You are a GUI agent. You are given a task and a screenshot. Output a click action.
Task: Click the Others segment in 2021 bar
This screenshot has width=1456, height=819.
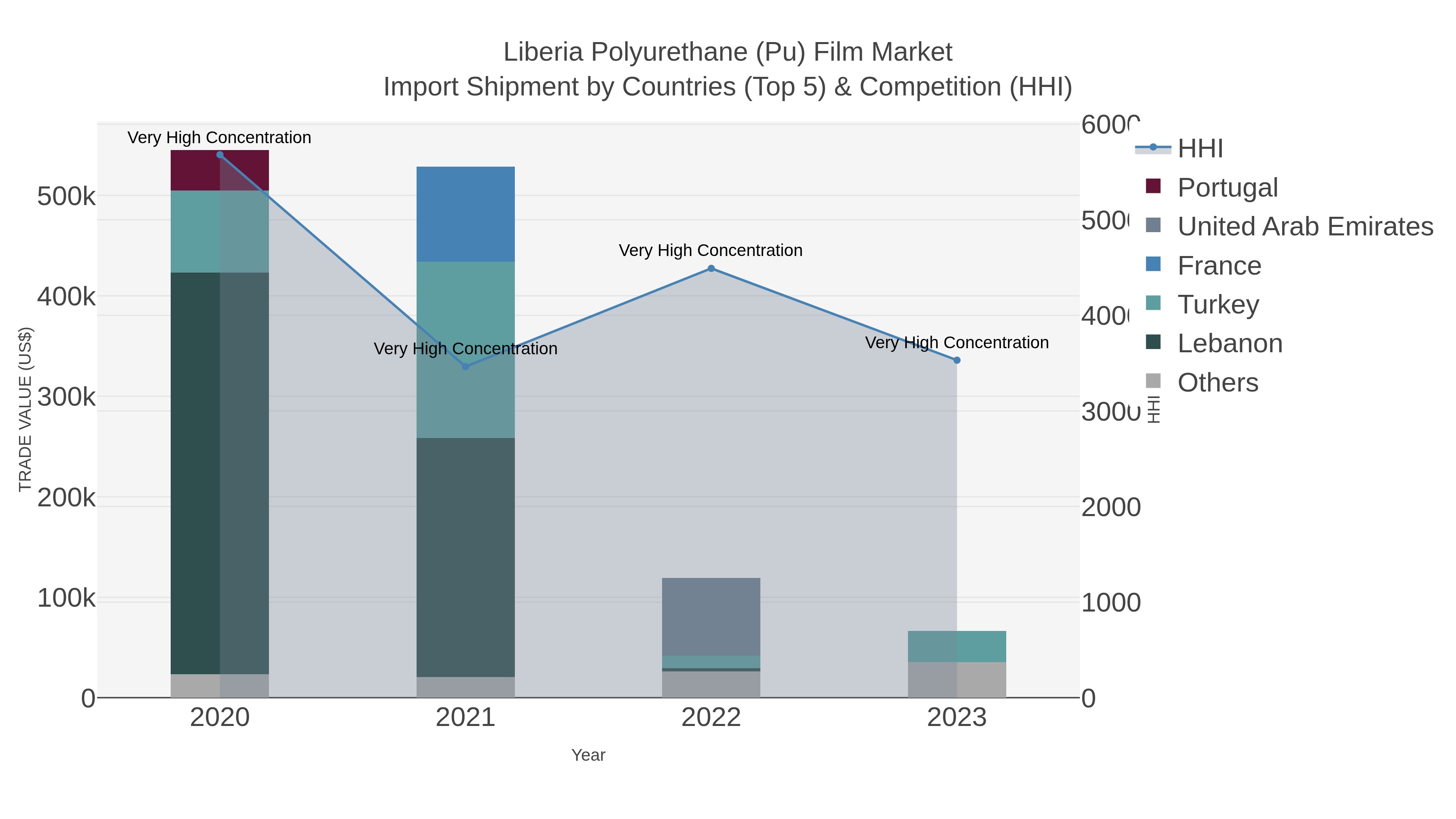point(466,687)
